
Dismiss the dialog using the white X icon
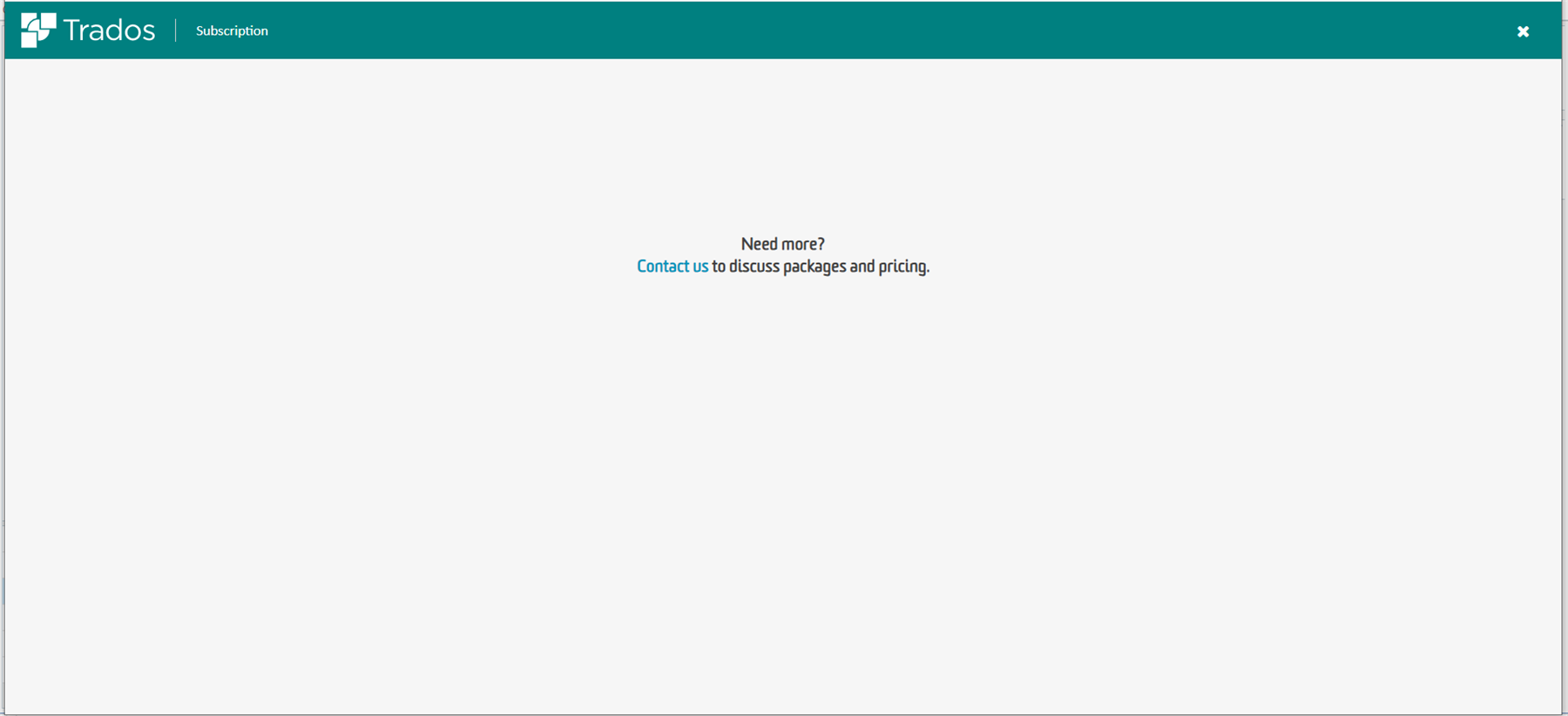pyautogui.click(x=1523, y=31)
